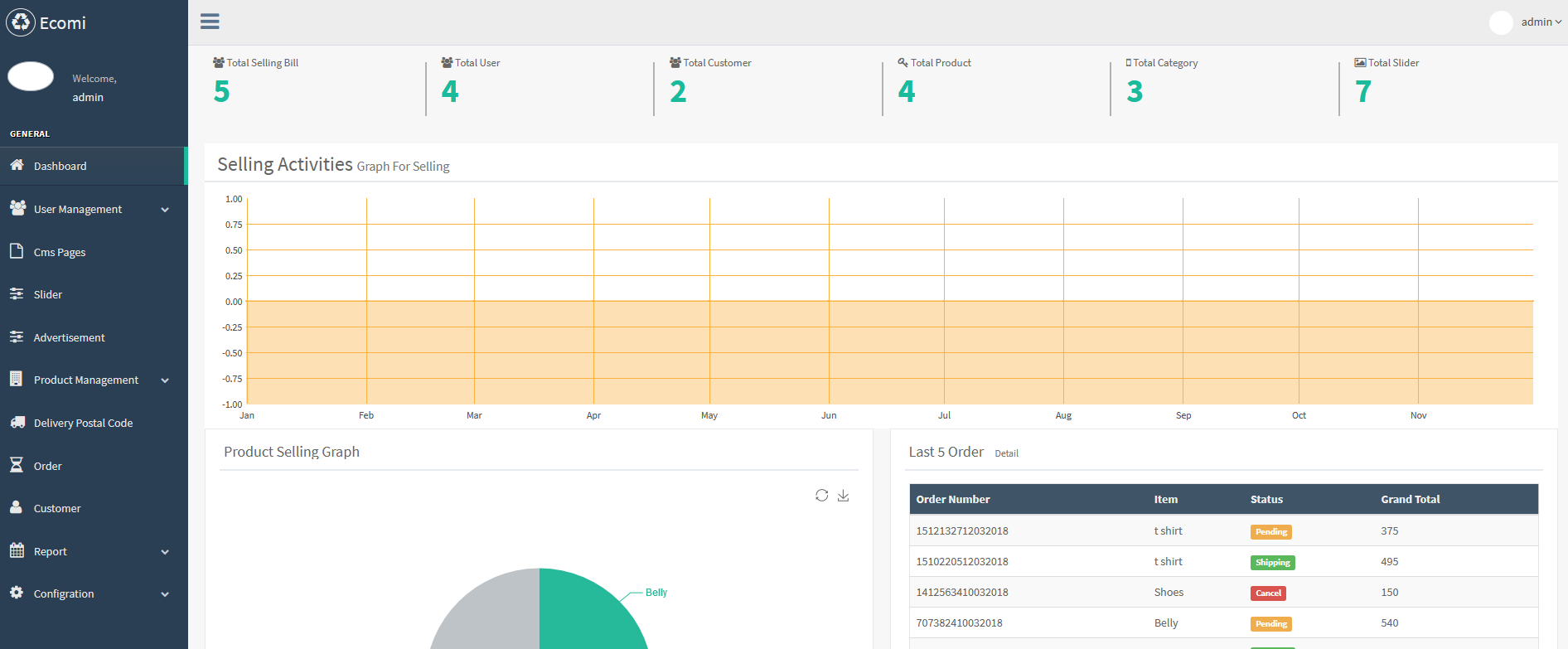Screen dimensions: 1568x649
Task: Expand the Product Management submenu chevron
Action: coord(165,380)
